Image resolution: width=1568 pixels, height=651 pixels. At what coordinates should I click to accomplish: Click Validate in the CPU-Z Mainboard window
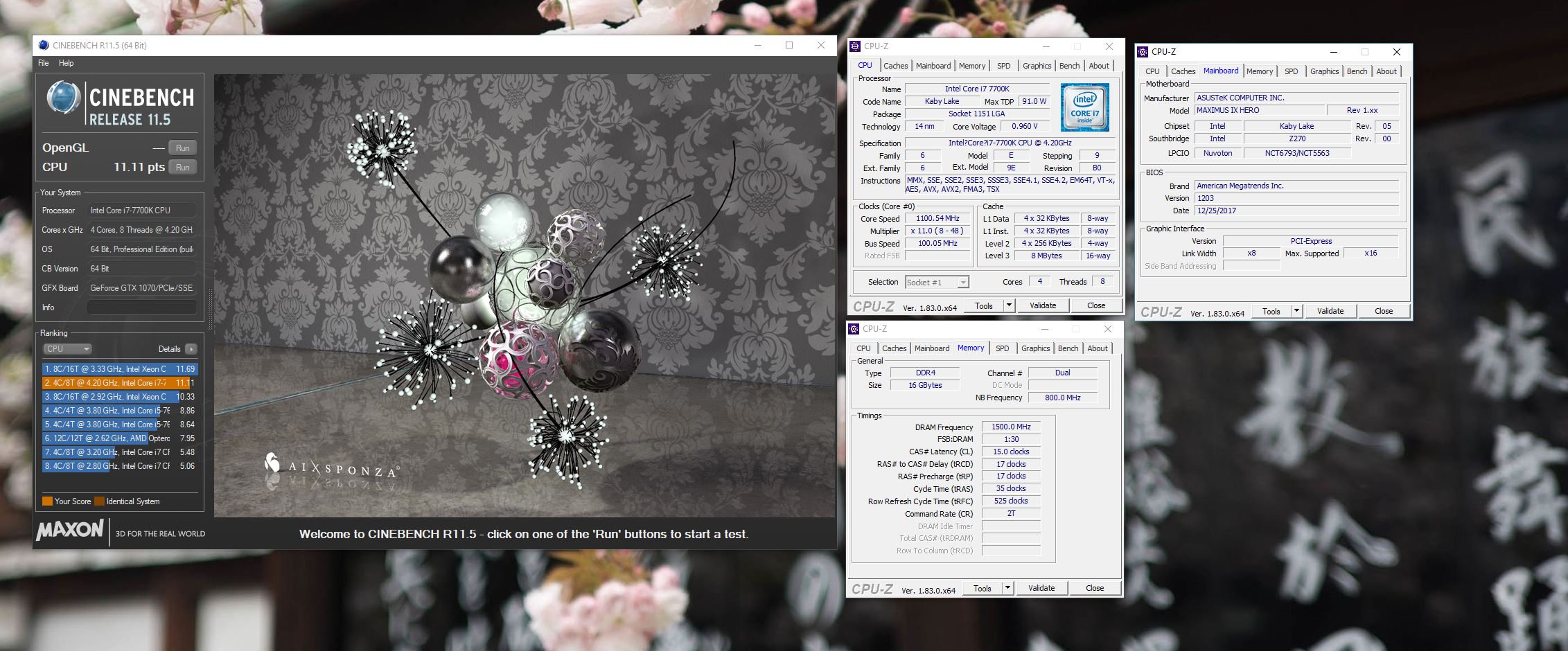pos(1330,311)
